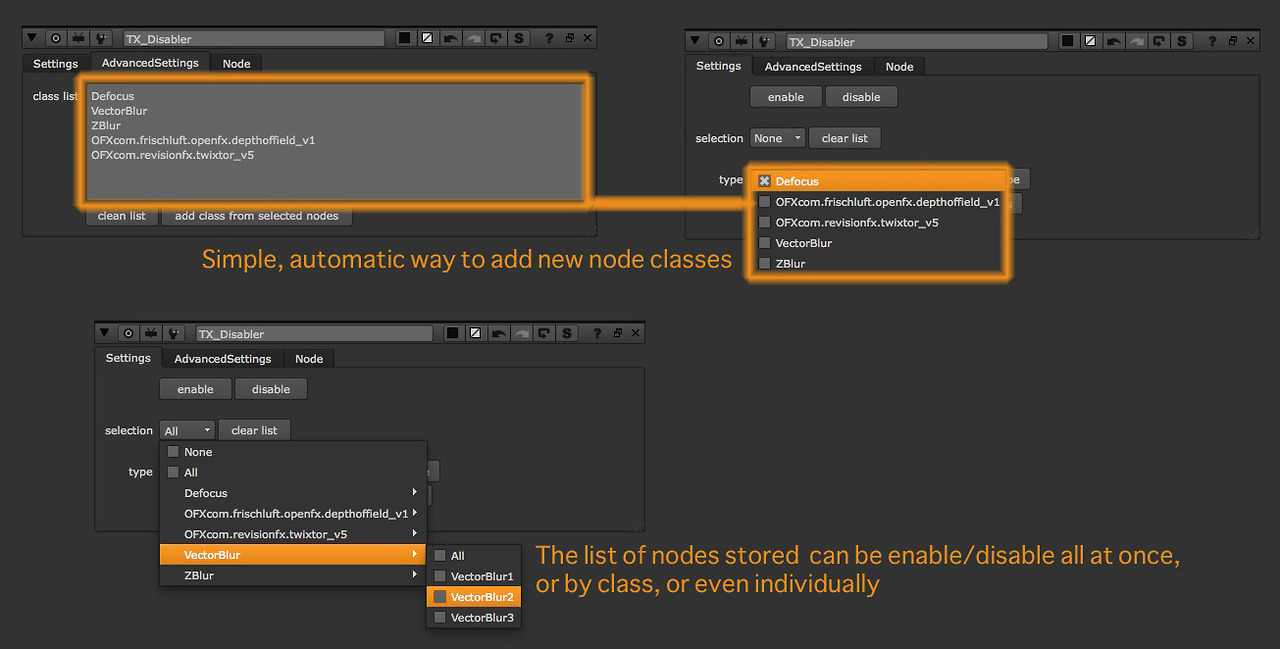The image size is (1280, 649).
Task: Click the 'clean list' button
Action: pos(121,216)
